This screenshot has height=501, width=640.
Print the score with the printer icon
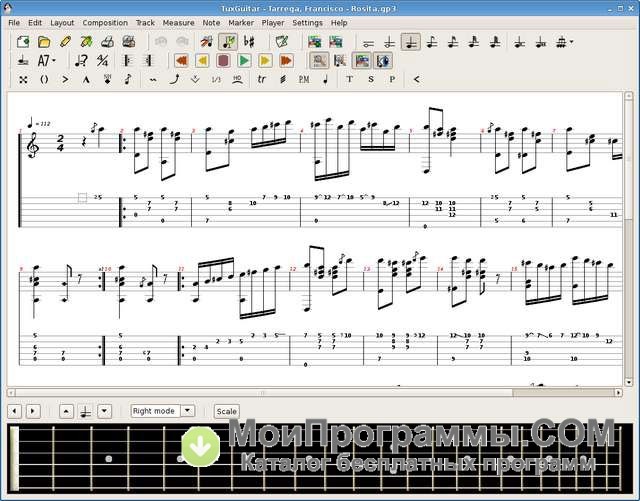click(x=107, y=42)
